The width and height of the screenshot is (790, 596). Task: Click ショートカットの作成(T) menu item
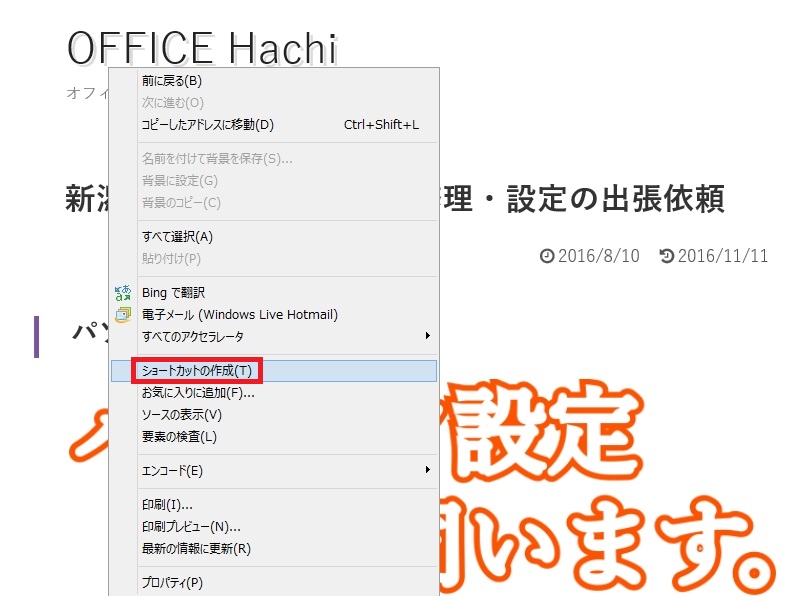[274, 371]
